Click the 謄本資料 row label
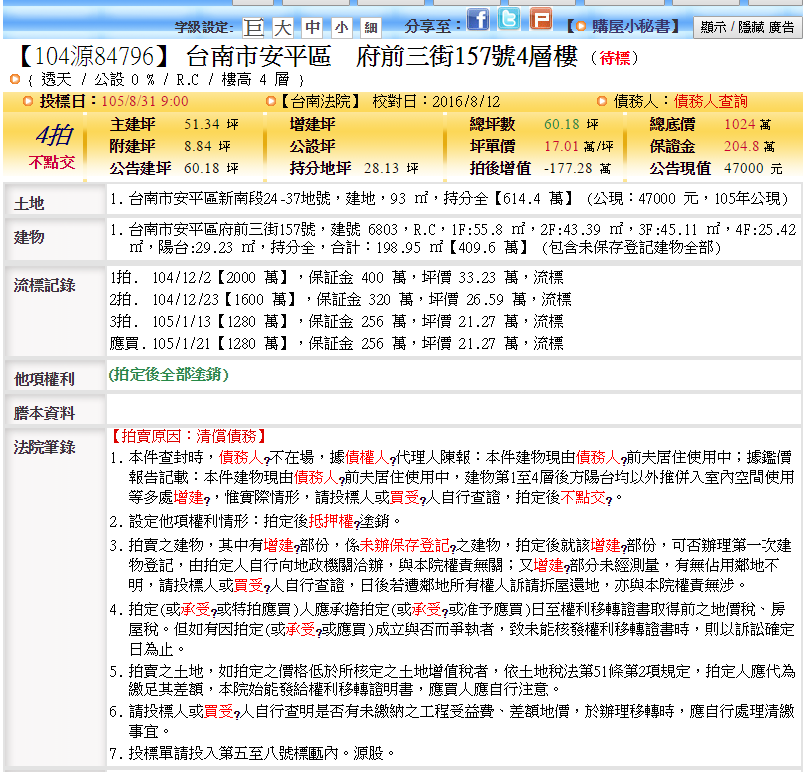 tap(45, 413)
